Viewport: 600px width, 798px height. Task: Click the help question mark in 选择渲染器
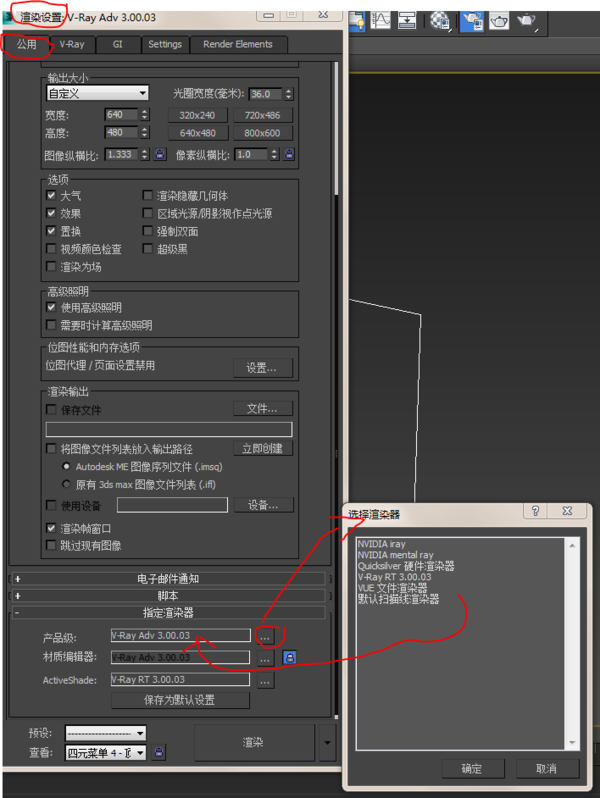[535, 510]
